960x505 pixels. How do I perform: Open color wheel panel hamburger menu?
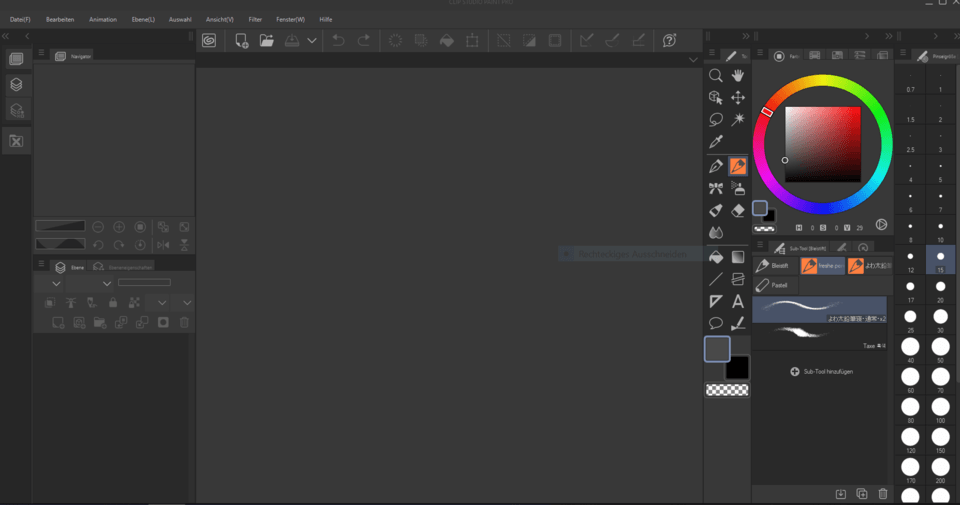(760, 53)
